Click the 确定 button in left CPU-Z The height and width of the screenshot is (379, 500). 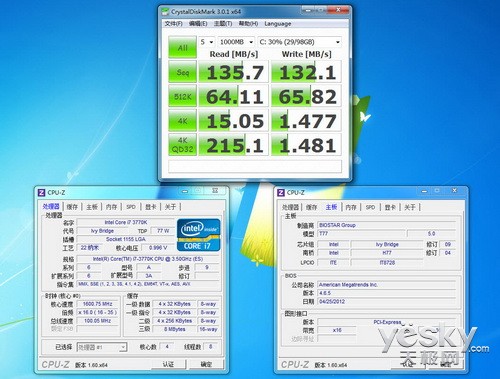[206, 364]
